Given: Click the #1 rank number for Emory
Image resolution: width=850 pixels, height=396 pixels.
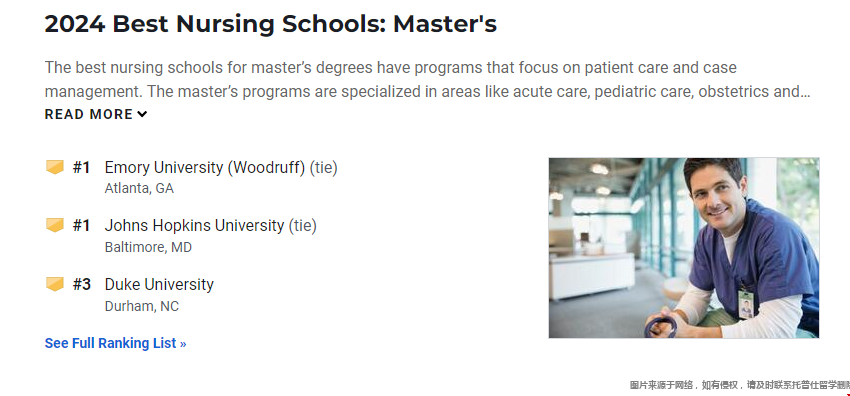Looking at the screenshot, I should [82, 168].
